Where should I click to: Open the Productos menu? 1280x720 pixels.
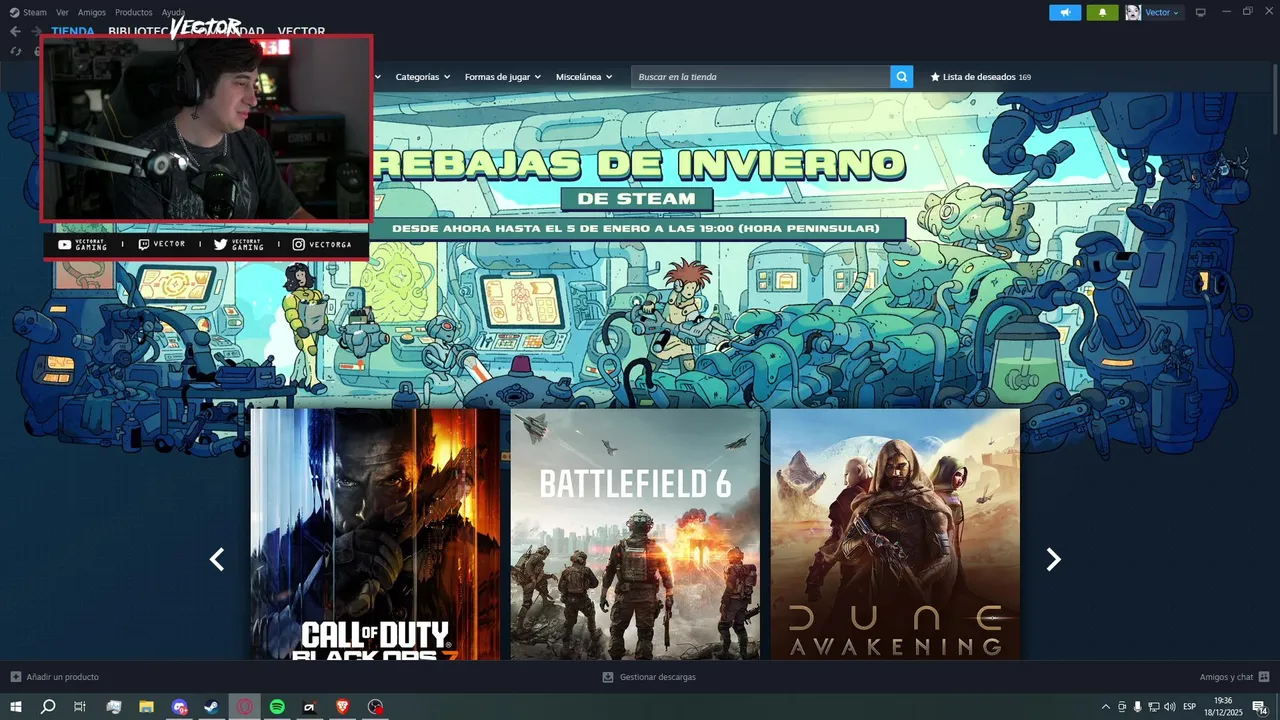tap(134, 12)
